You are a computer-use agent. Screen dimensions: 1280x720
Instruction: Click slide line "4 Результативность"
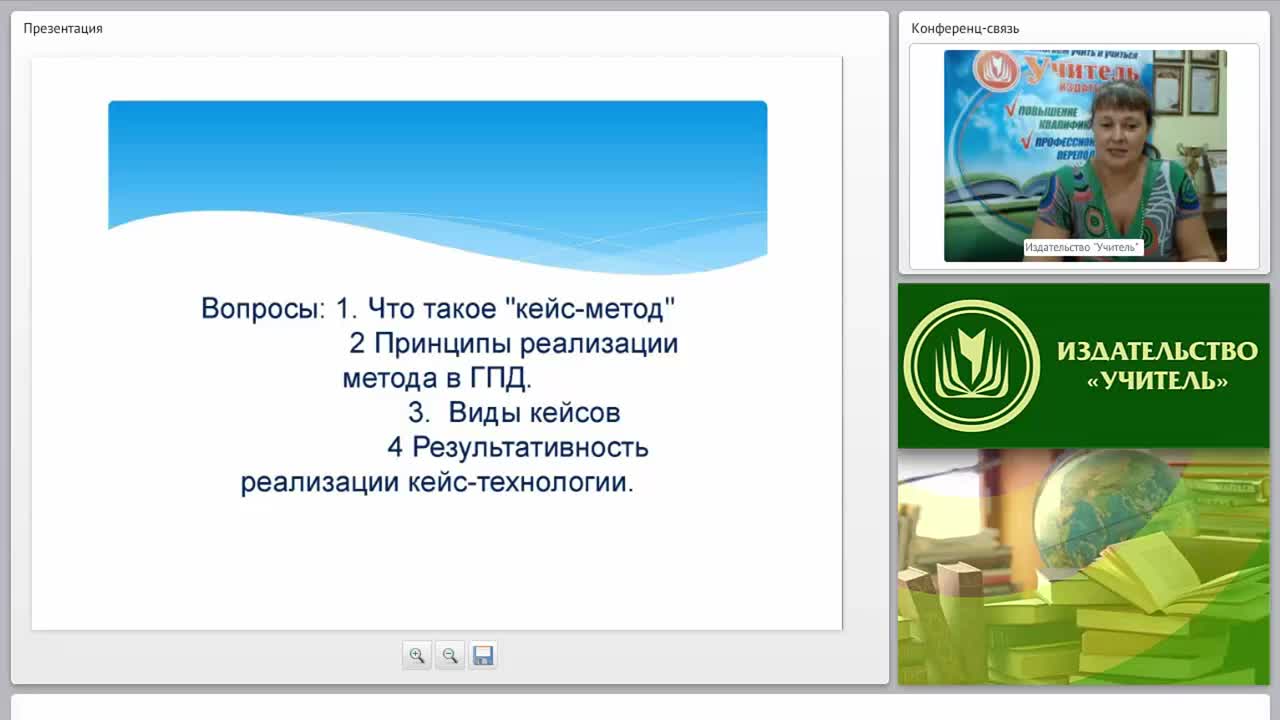(x=518, y=447)
